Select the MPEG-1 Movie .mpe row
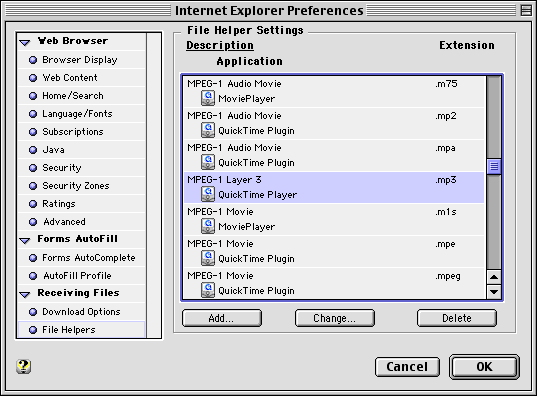Viewport: 537px width, 396px height. [334, 251]
